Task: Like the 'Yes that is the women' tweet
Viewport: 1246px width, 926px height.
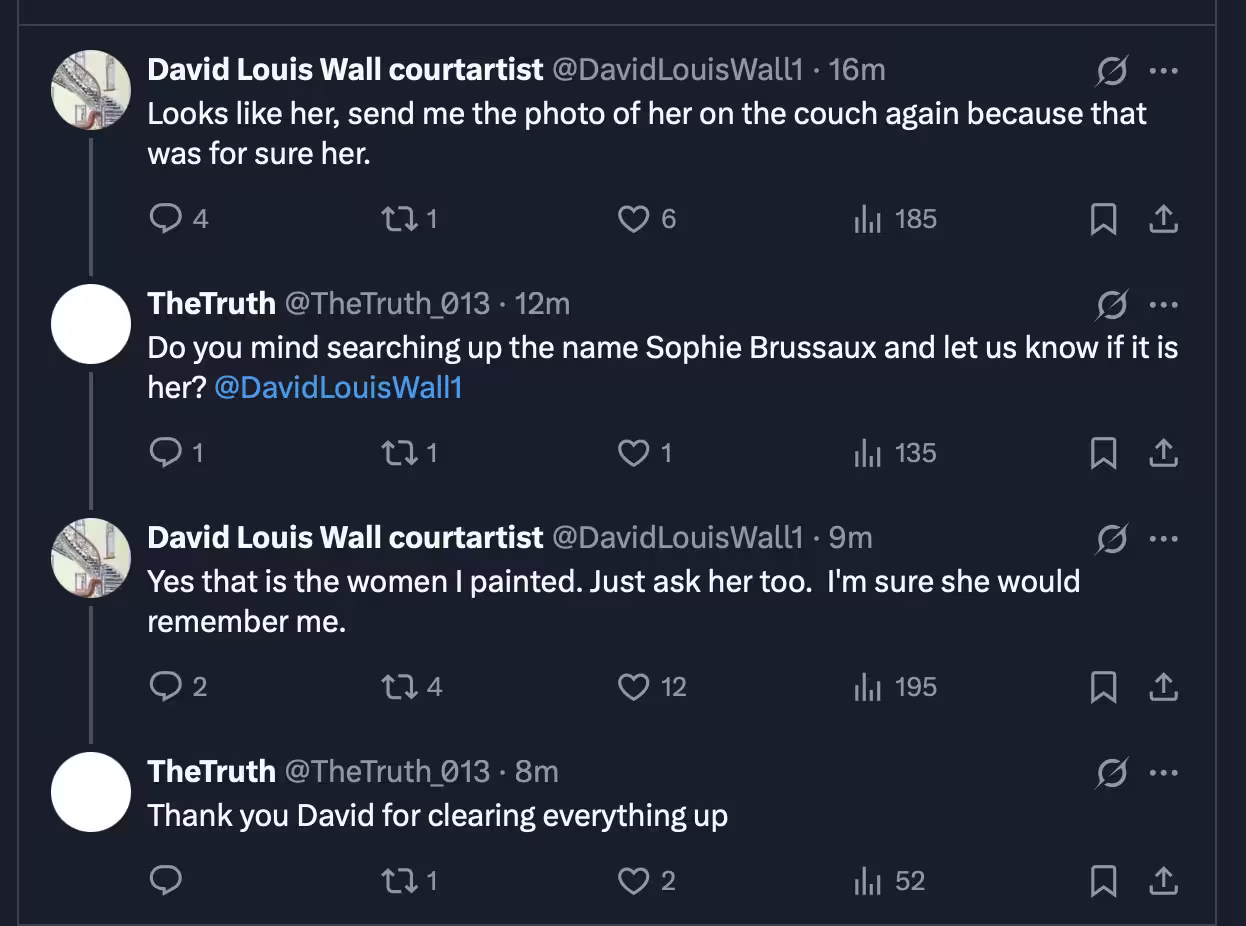Action: click(633, 687)
